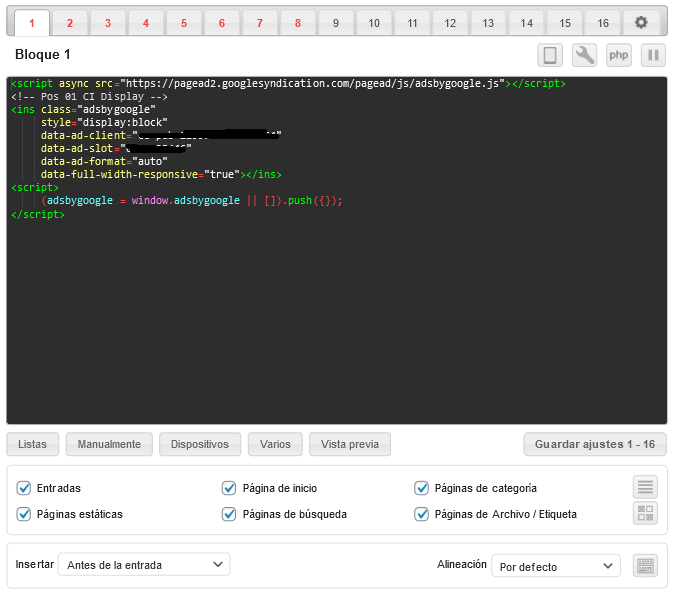This screenshot has height=593, width=673.
Task: Click the keyboard icon next to Alineación
Action: 645,566
